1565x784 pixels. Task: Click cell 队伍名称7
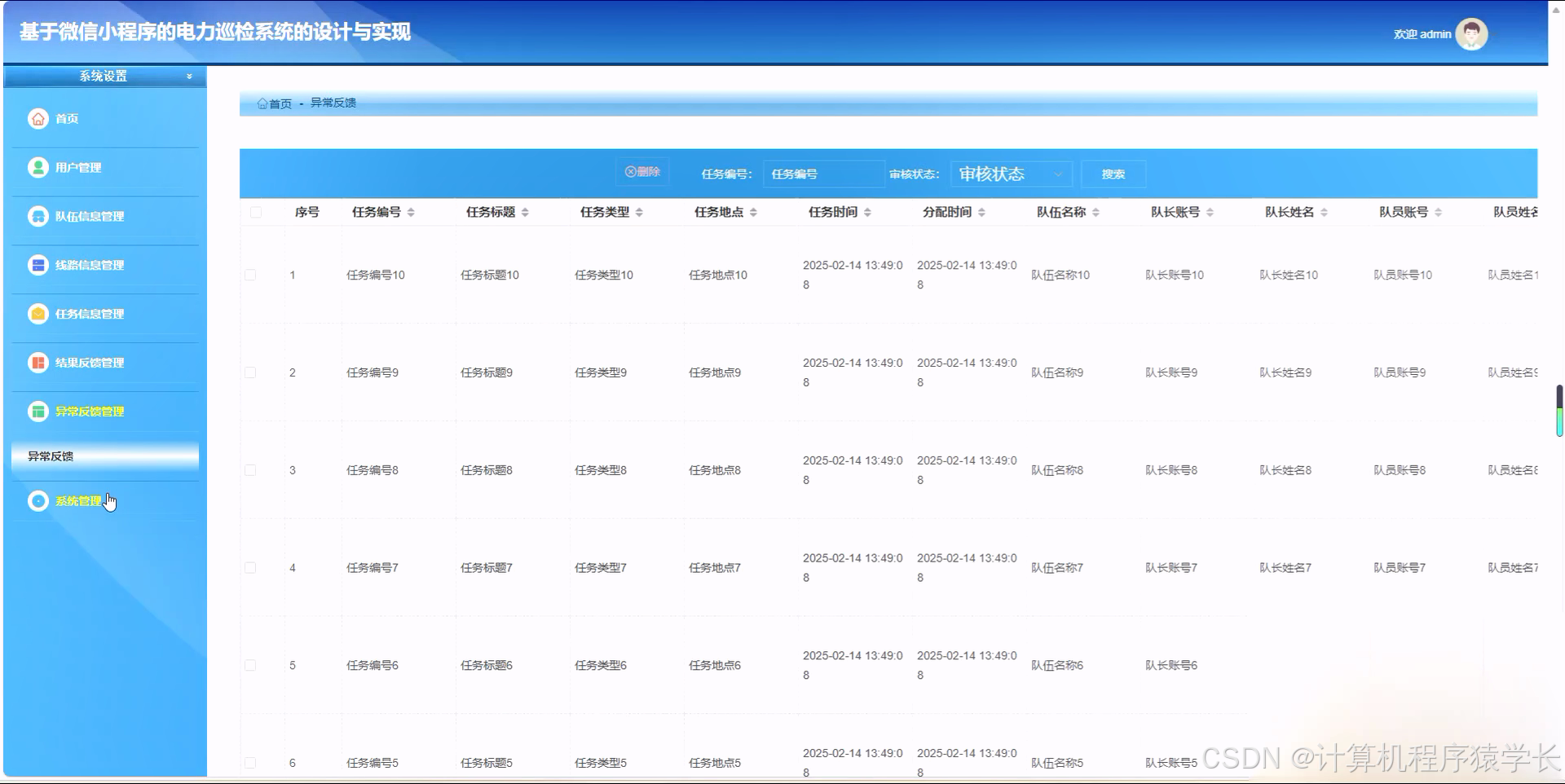(x=1057, y=568)
